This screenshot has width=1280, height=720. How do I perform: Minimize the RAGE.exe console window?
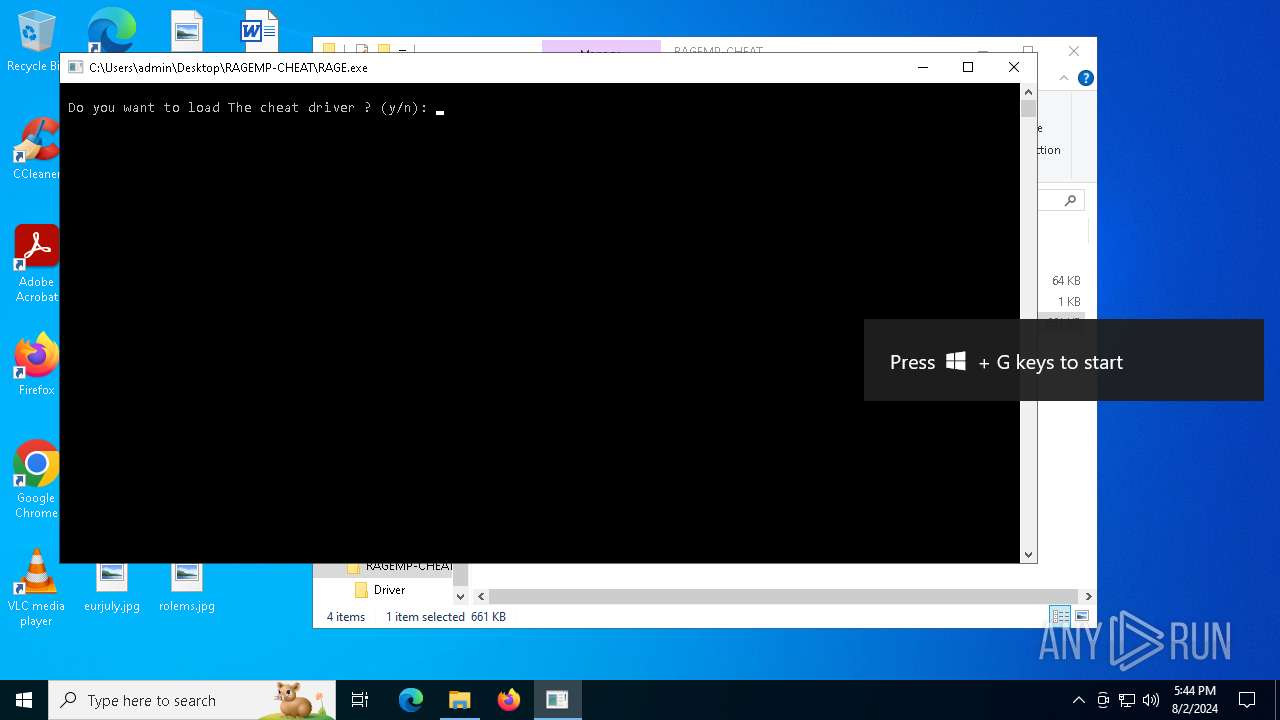[x=922, y=67]
